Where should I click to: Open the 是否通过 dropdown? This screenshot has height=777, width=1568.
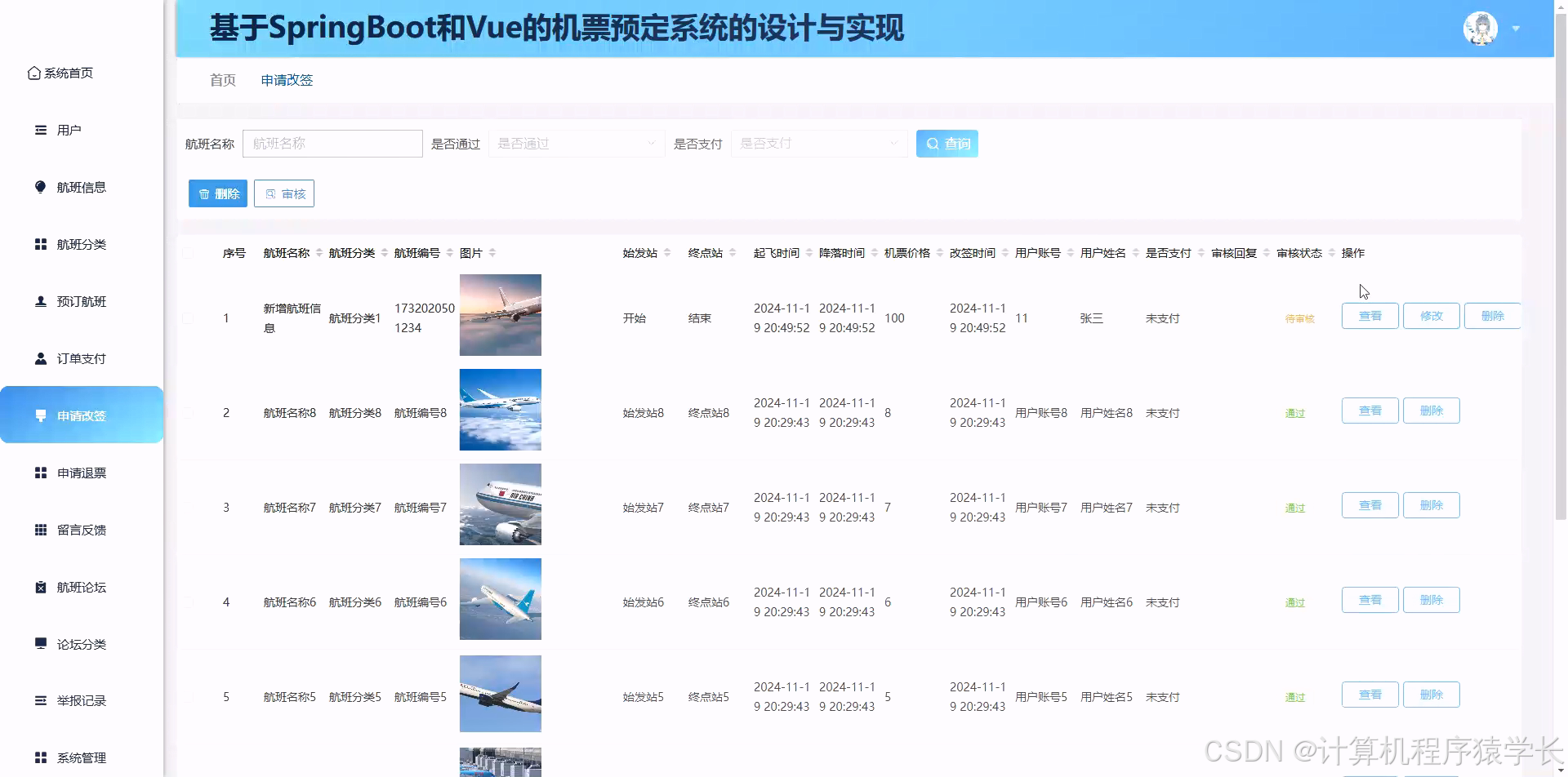[x=576, y=143]
